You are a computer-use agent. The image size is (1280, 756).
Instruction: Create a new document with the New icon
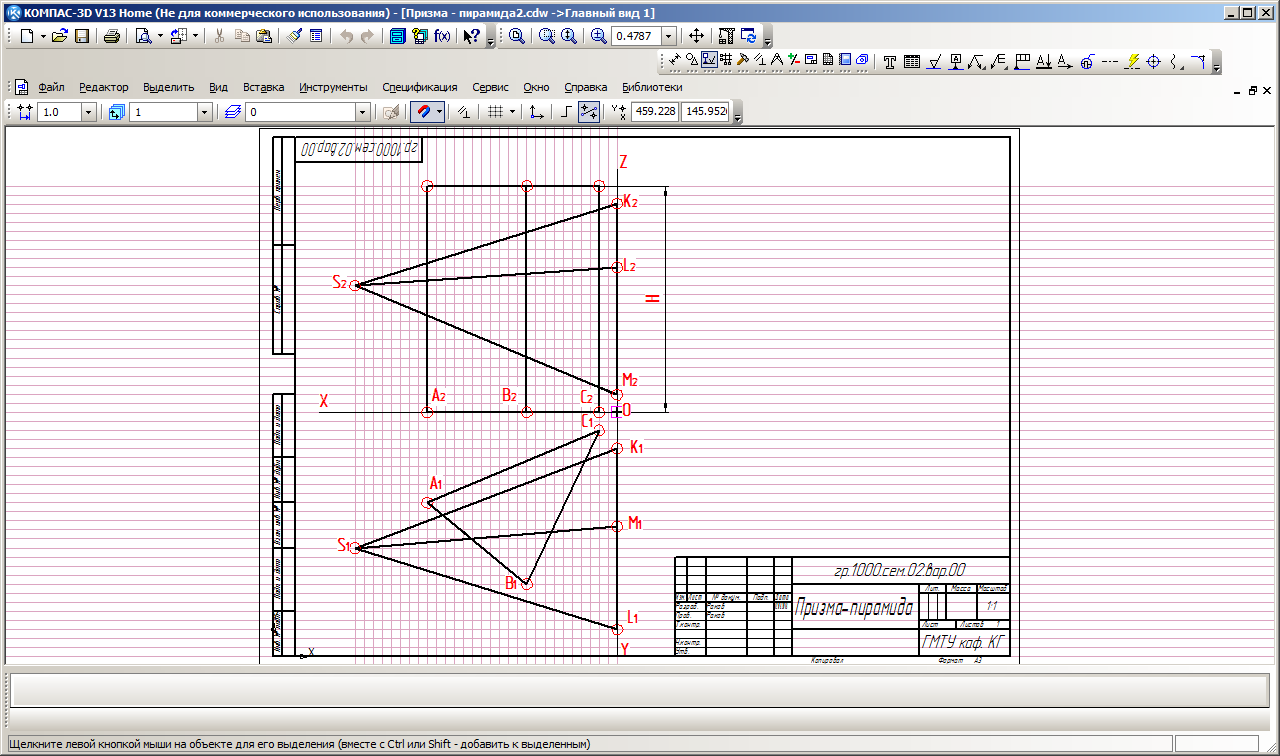27,36
